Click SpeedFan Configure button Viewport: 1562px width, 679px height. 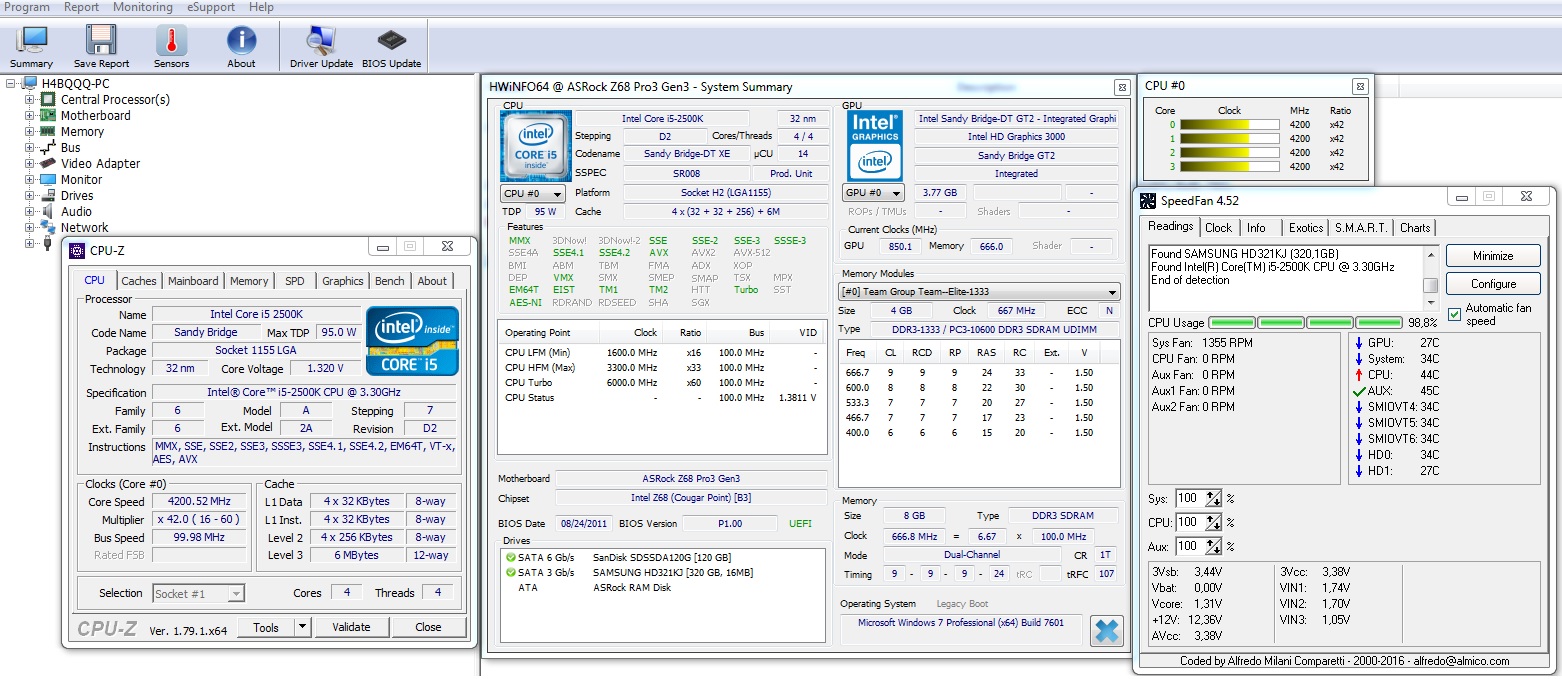[1493, 284]
